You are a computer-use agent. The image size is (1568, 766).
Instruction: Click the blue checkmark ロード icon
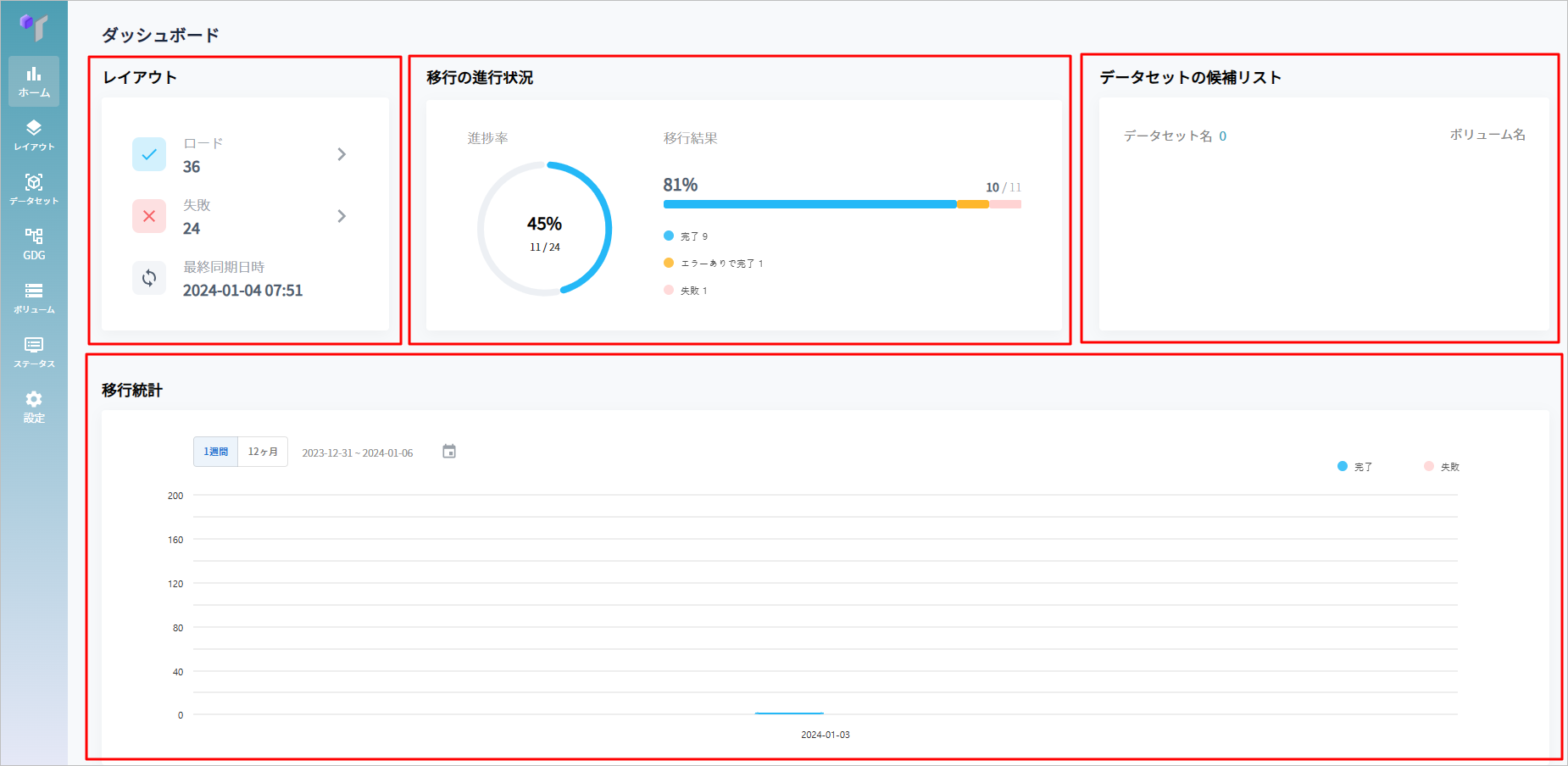(149, 154)
